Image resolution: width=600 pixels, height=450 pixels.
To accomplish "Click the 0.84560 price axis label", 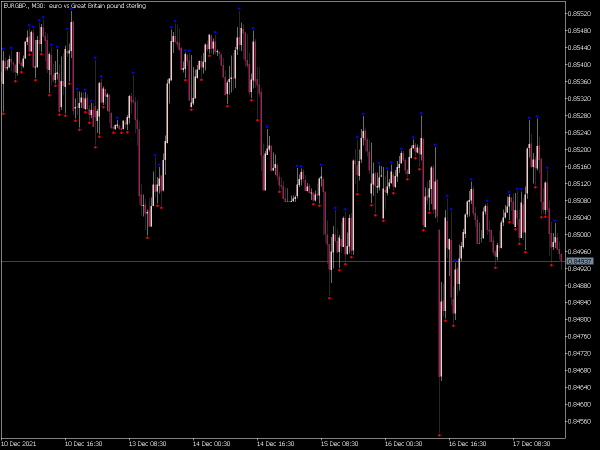I will [x=580, y=422].
